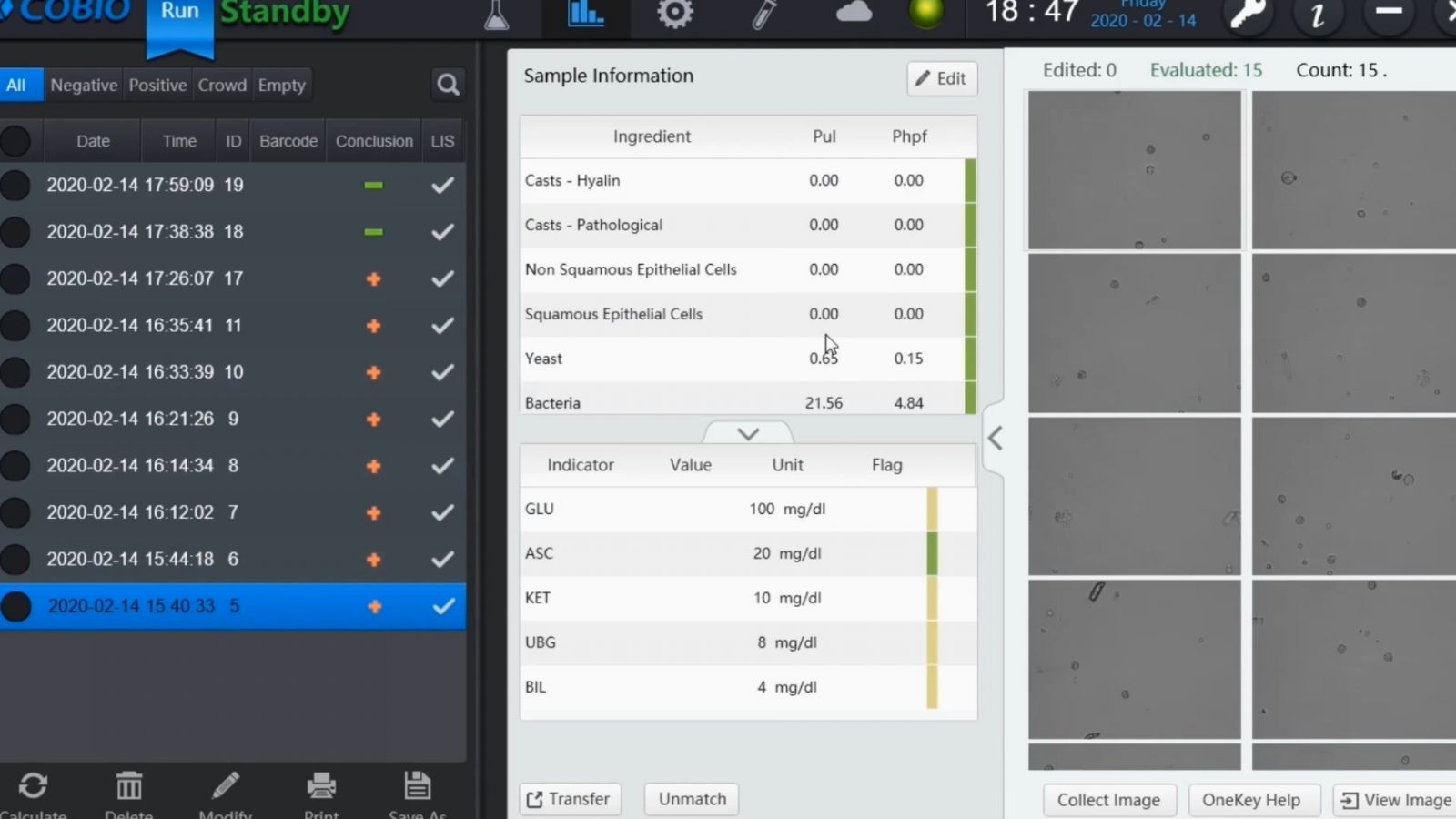Screen dimensions: 1456x819
Task: Open the flask sample test icon
Action: [x=497, y=14]
